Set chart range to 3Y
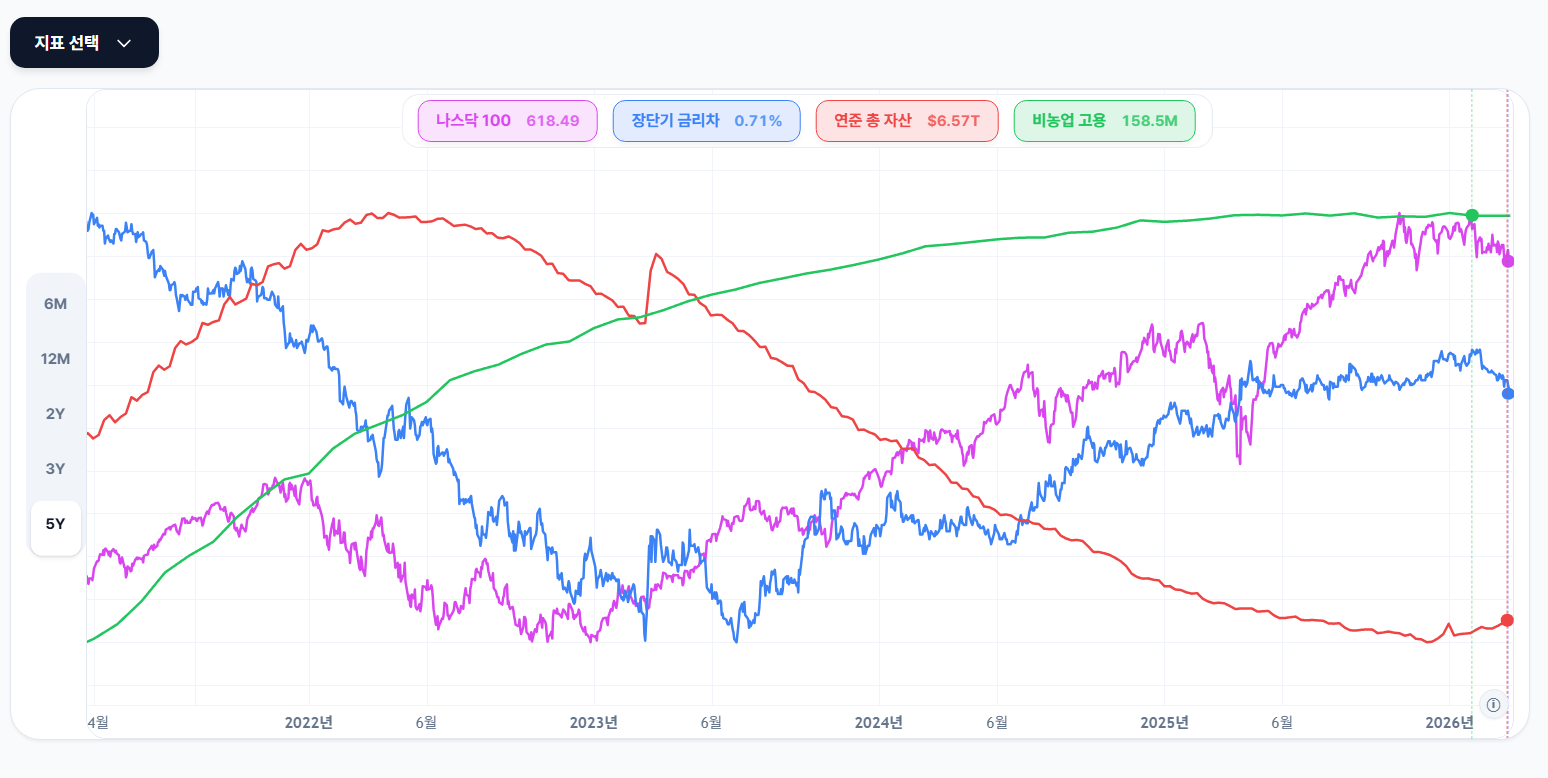This screenshot has width=1548, height=778. coord(56,469)
